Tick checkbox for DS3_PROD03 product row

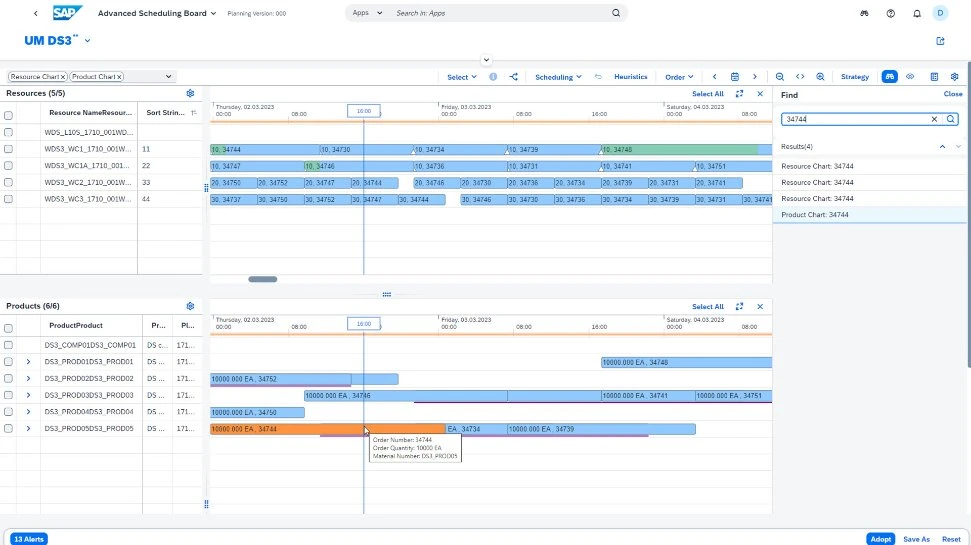(x=9, y=395)
